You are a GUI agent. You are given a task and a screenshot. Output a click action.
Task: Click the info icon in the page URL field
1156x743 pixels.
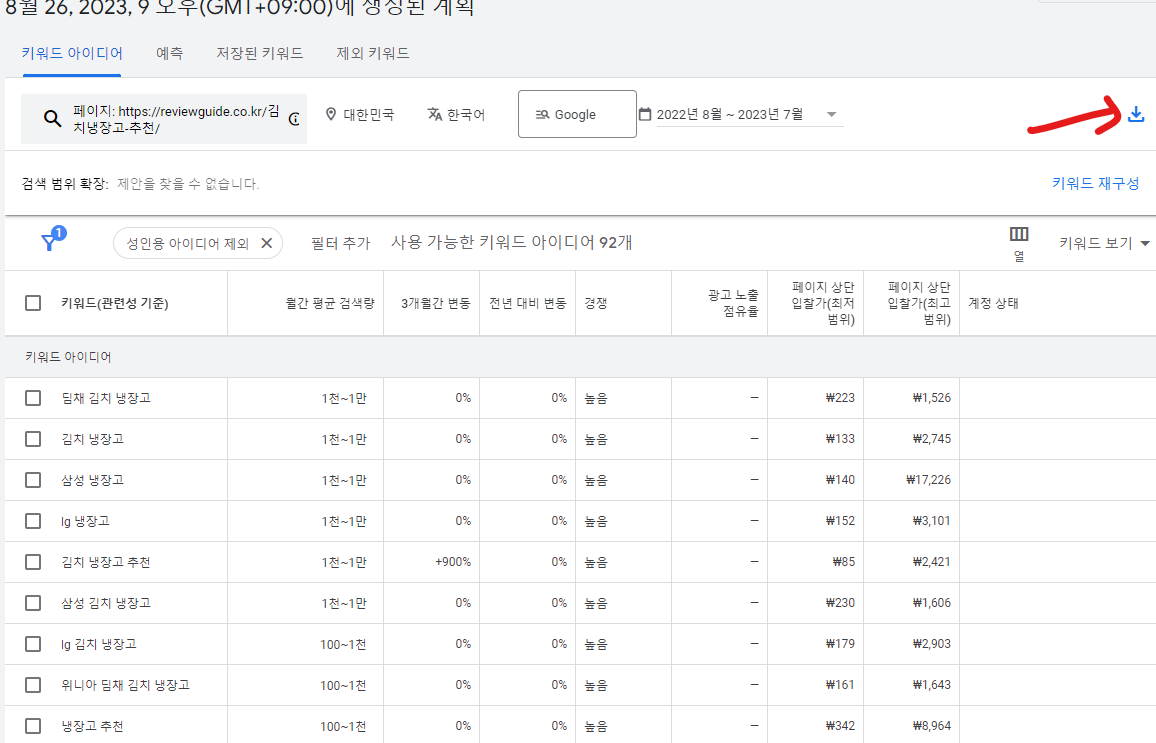point(293,120)
